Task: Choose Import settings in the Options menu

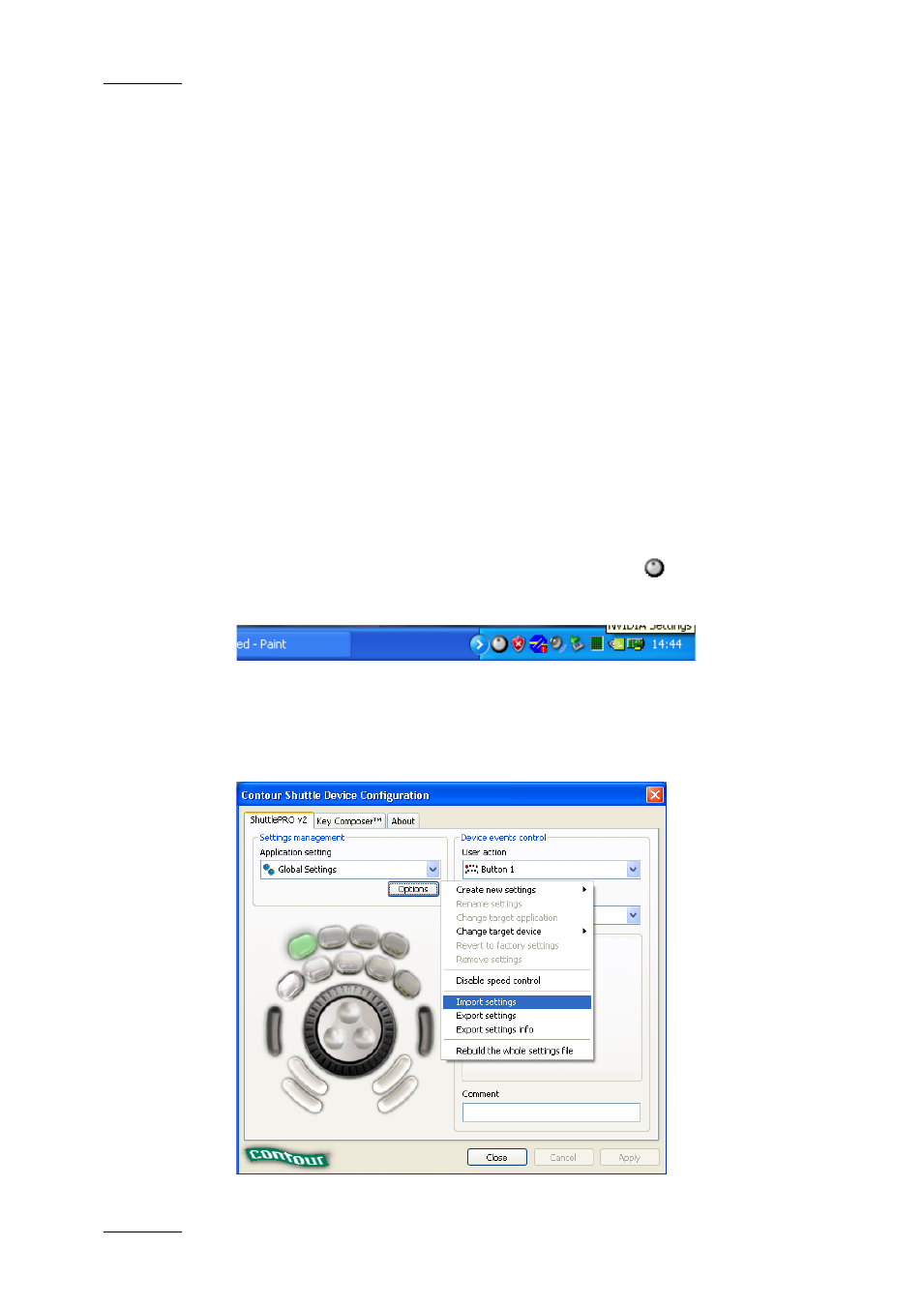Action: (517, 1002)
